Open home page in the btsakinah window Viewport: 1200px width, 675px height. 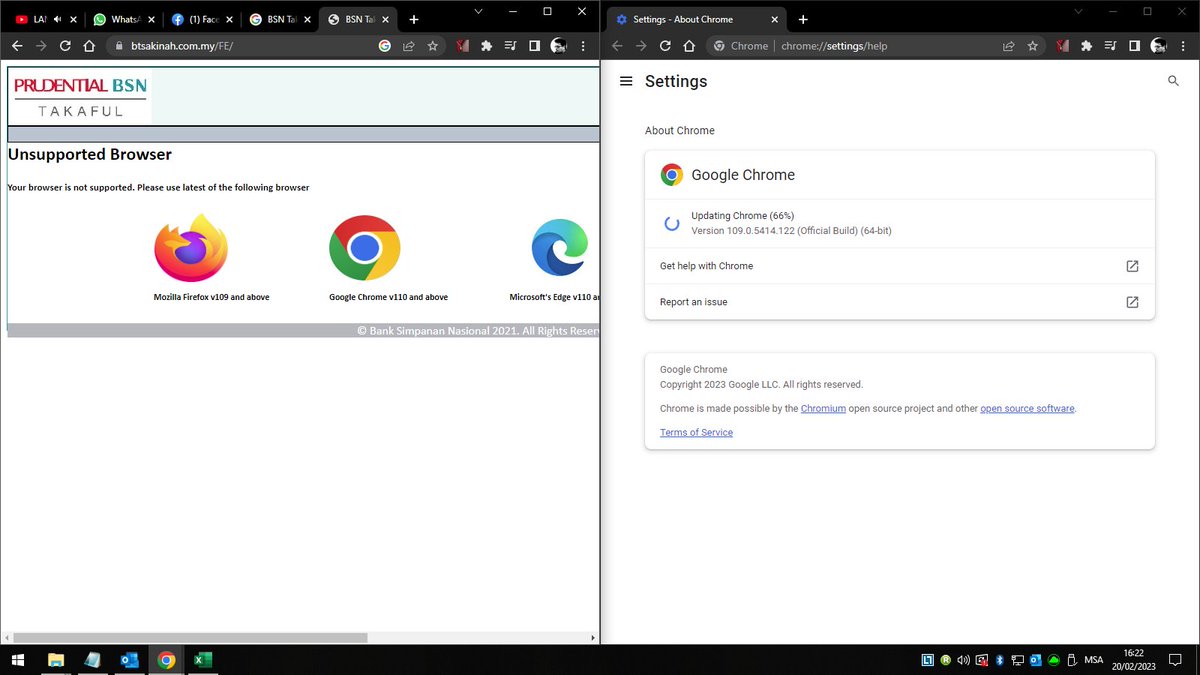[89, 46]
